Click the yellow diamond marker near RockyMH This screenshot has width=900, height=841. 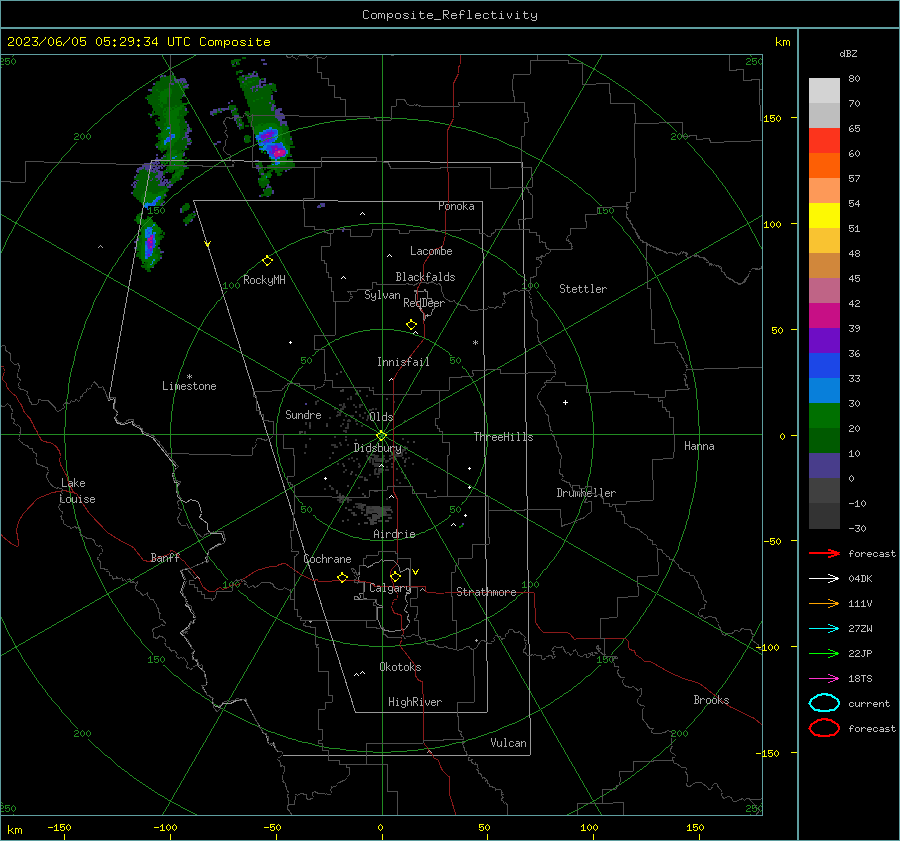coord(267,261)
